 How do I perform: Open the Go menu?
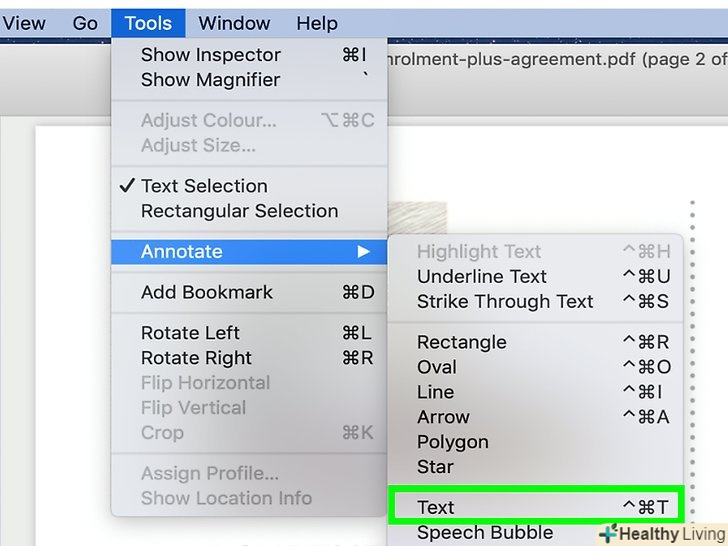[85, 23]
